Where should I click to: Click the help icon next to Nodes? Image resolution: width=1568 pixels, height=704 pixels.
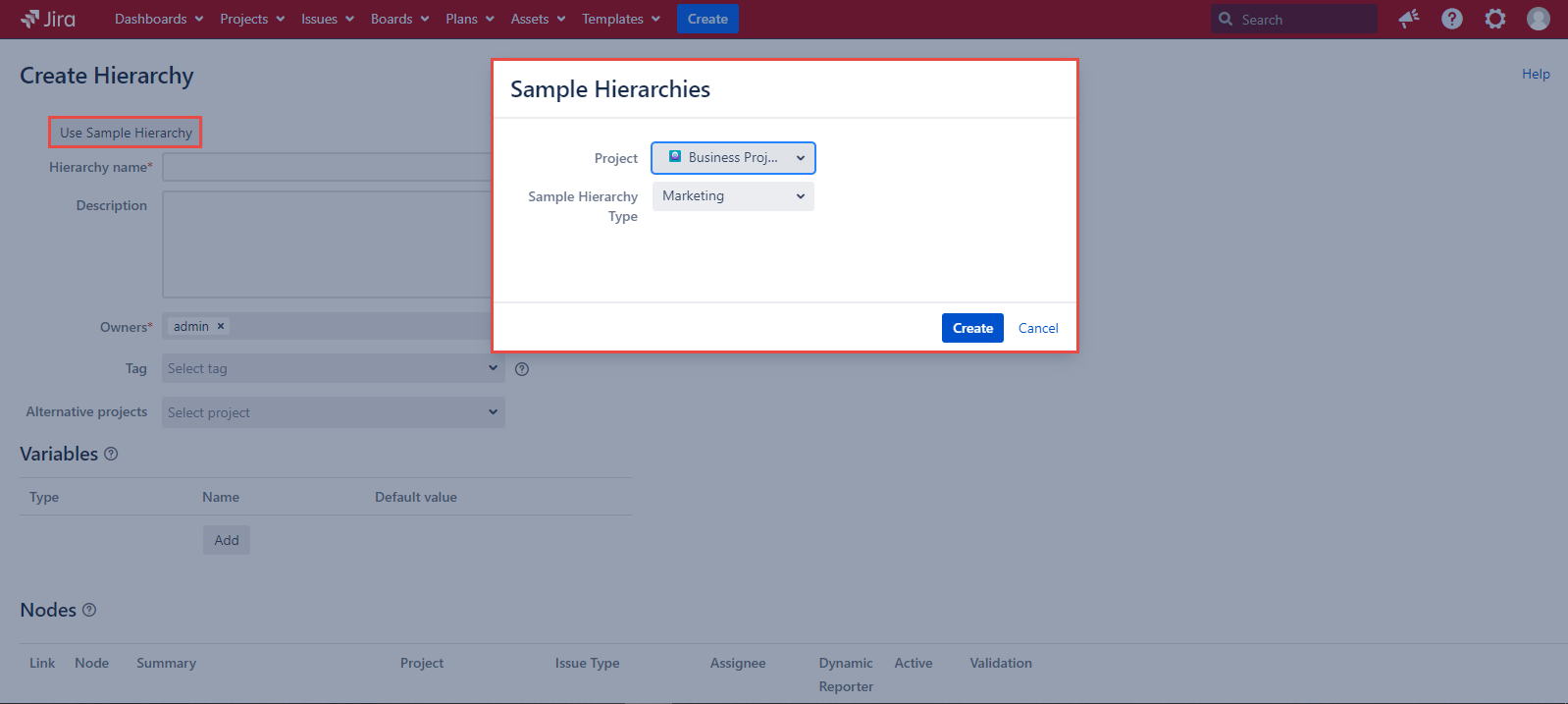[x=89, y=610]
